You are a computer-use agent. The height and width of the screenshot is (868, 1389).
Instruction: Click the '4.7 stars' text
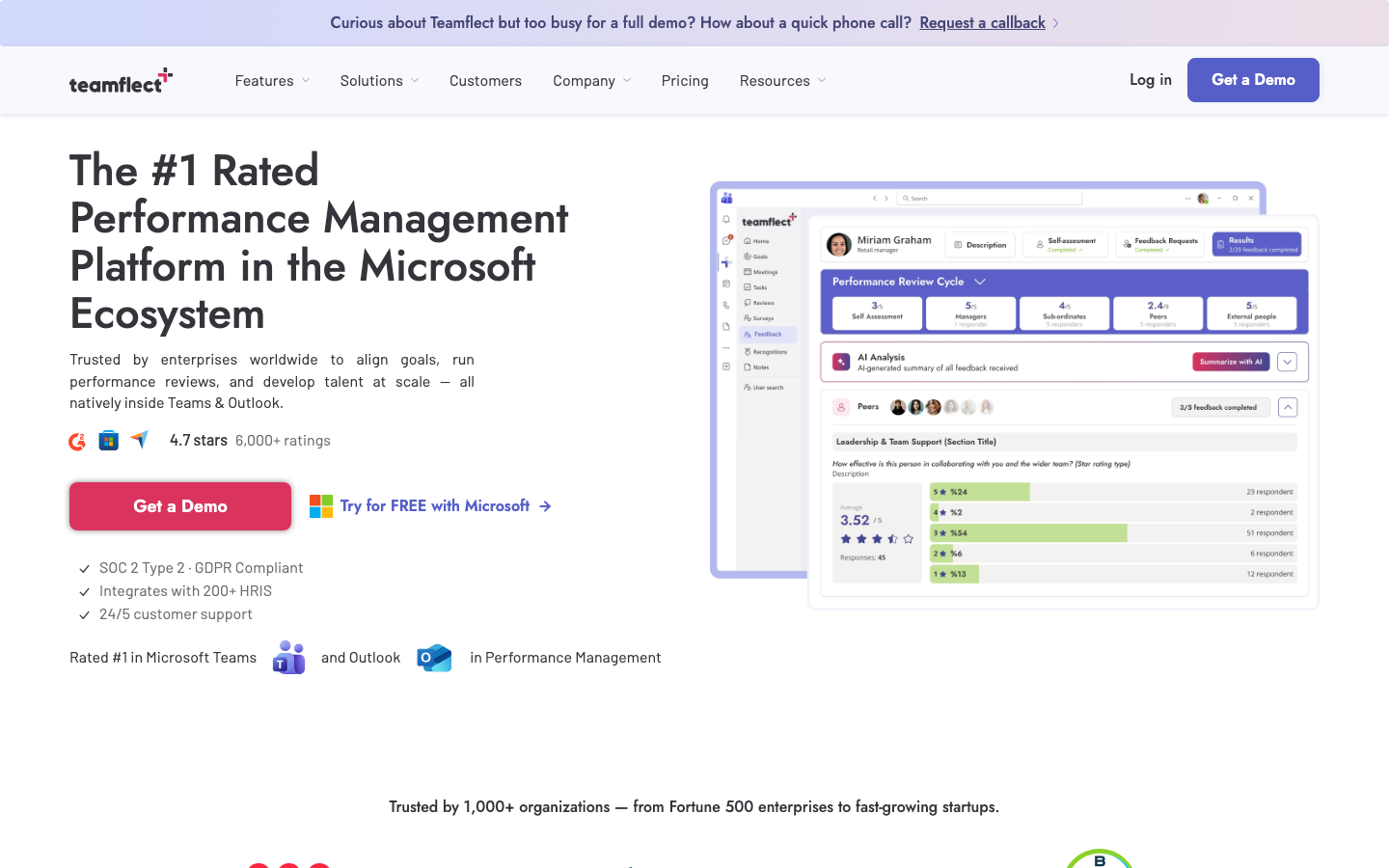pyautogui.click(x=199, y=441)
